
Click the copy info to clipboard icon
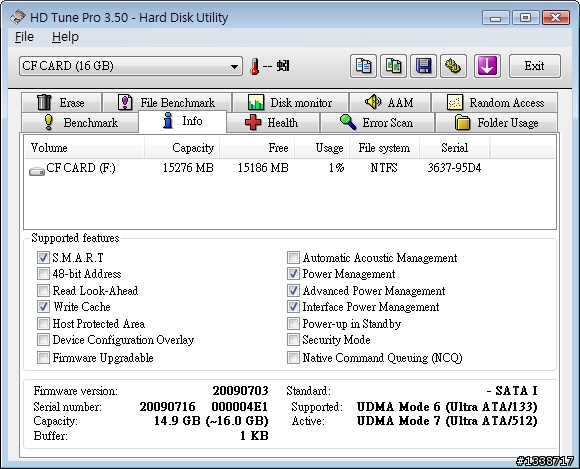[363, 66]
